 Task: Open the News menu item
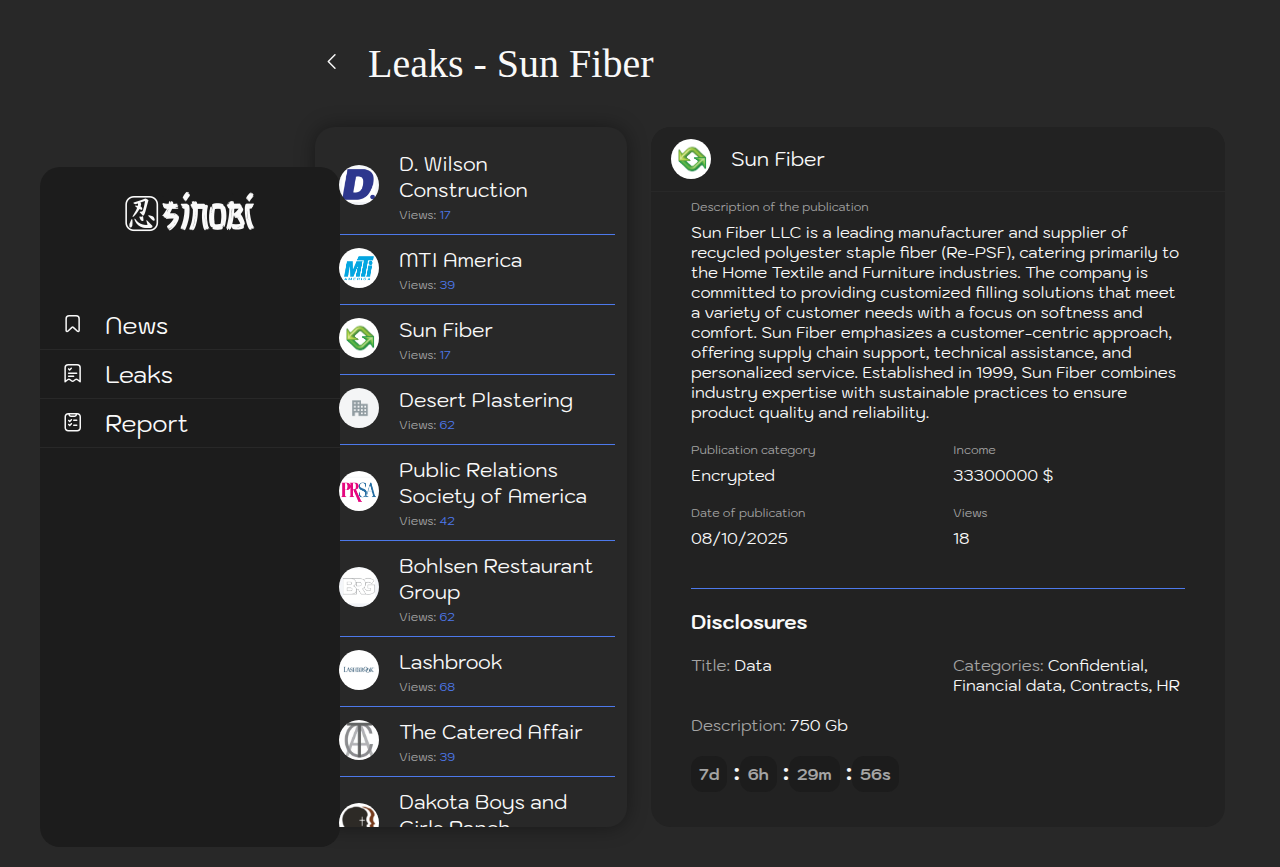click(136, 326)
